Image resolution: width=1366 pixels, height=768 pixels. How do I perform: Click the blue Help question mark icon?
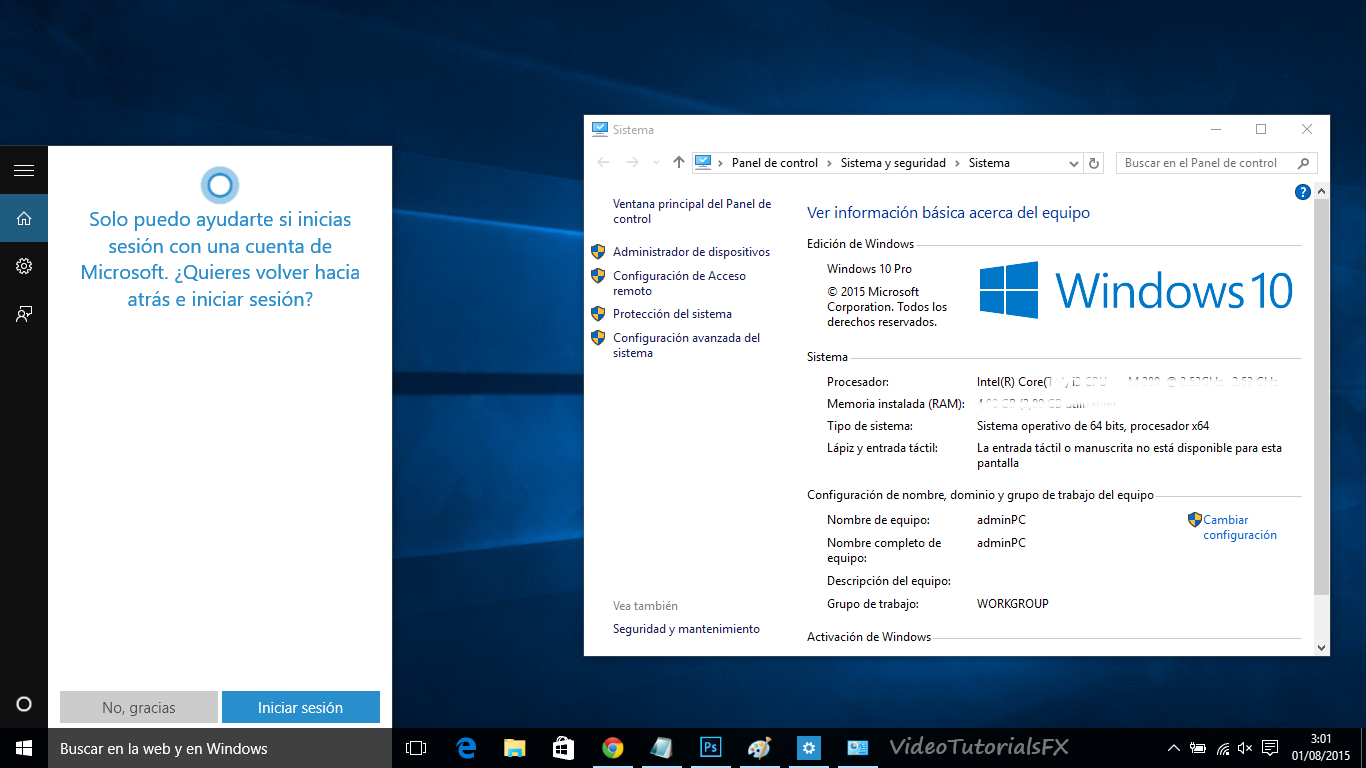(1302, 192)
